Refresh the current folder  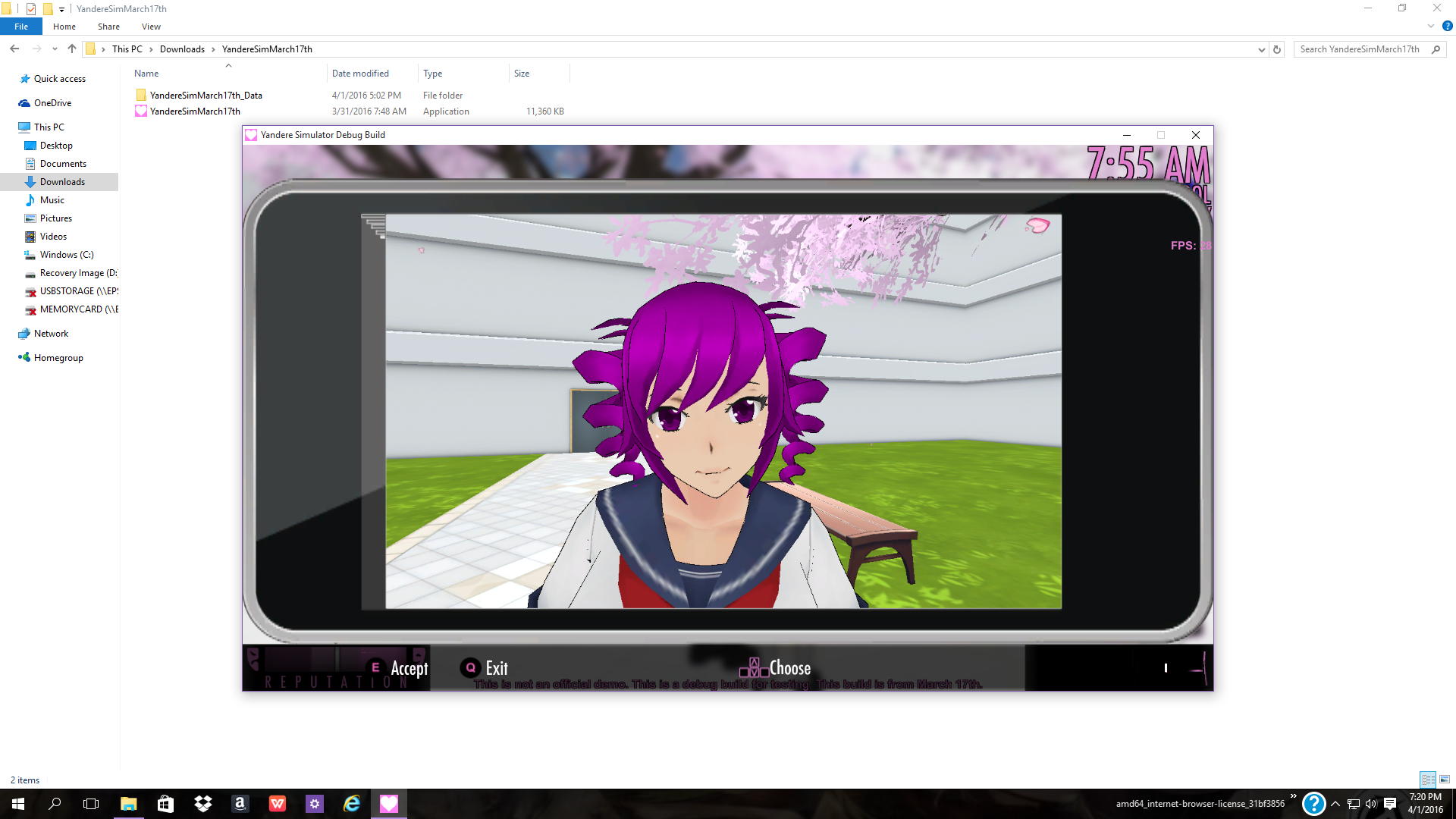click(x=1277, y=49)
